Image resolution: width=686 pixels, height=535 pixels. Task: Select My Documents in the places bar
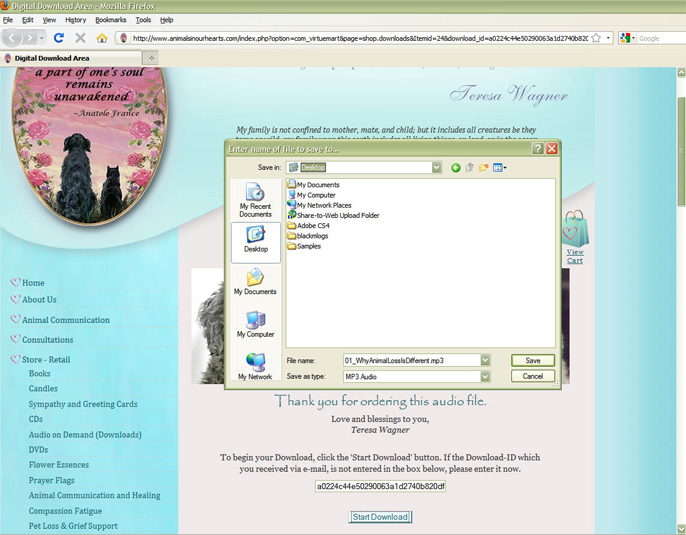[255, 281]
